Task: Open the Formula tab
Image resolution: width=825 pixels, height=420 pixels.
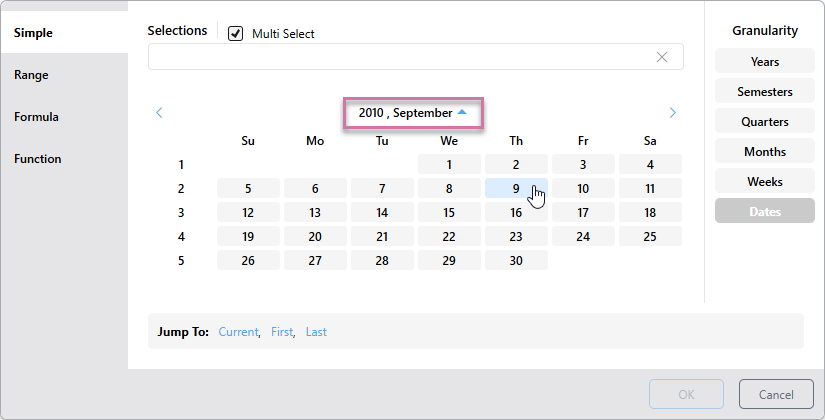Action: [x=36, y=117]
